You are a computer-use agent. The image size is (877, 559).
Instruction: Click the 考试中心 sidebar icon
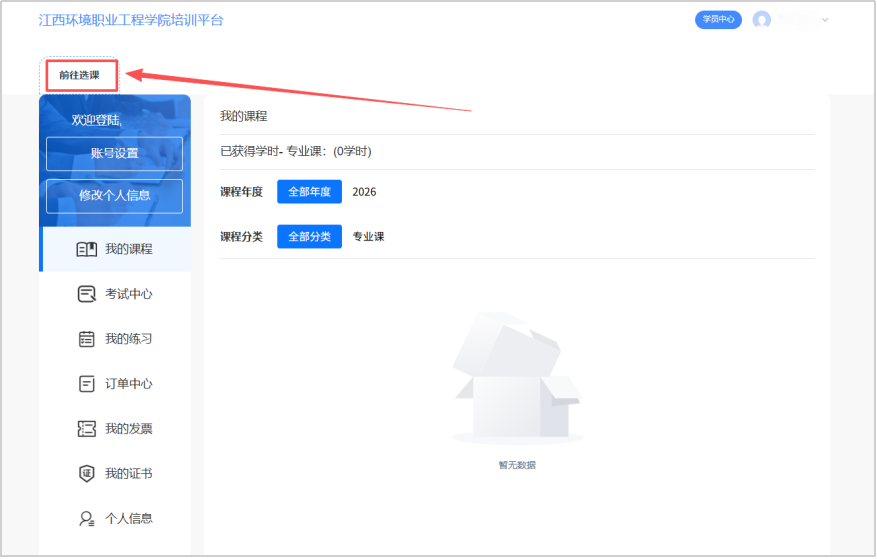point(86,294)
